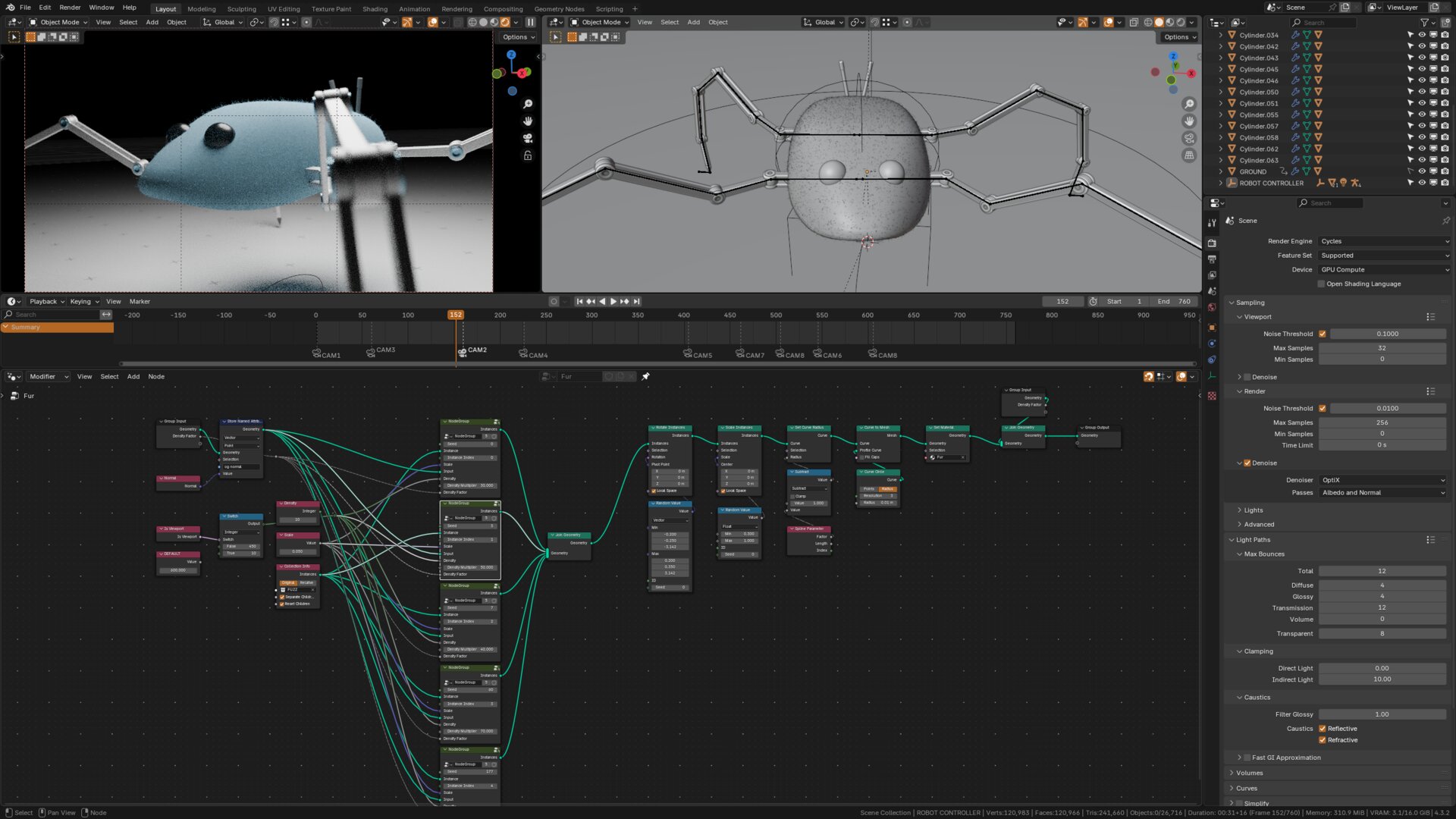
Task: Open the View Layer properties tab icon
Action: tap(1212, 275)
